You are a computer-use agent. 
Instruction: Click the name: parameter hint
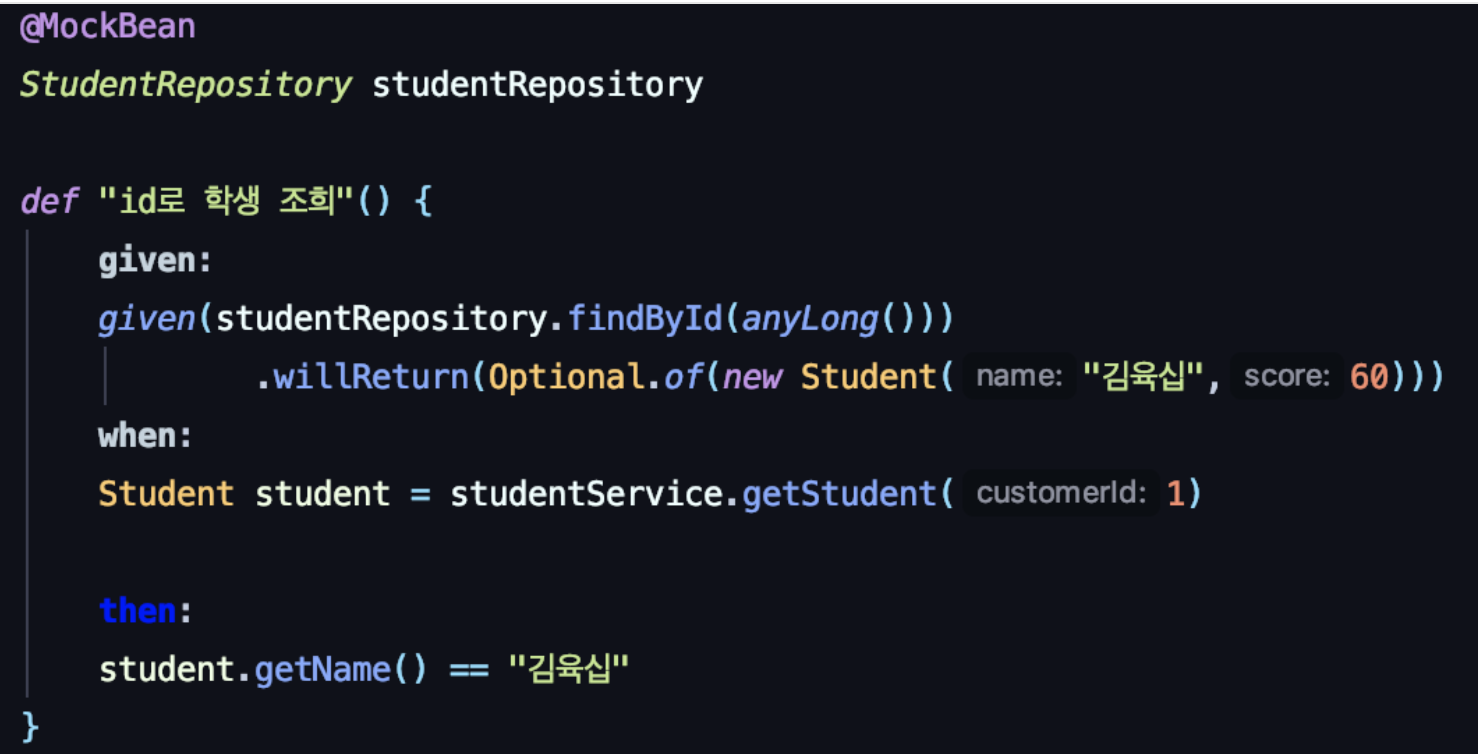[1019, 377]
